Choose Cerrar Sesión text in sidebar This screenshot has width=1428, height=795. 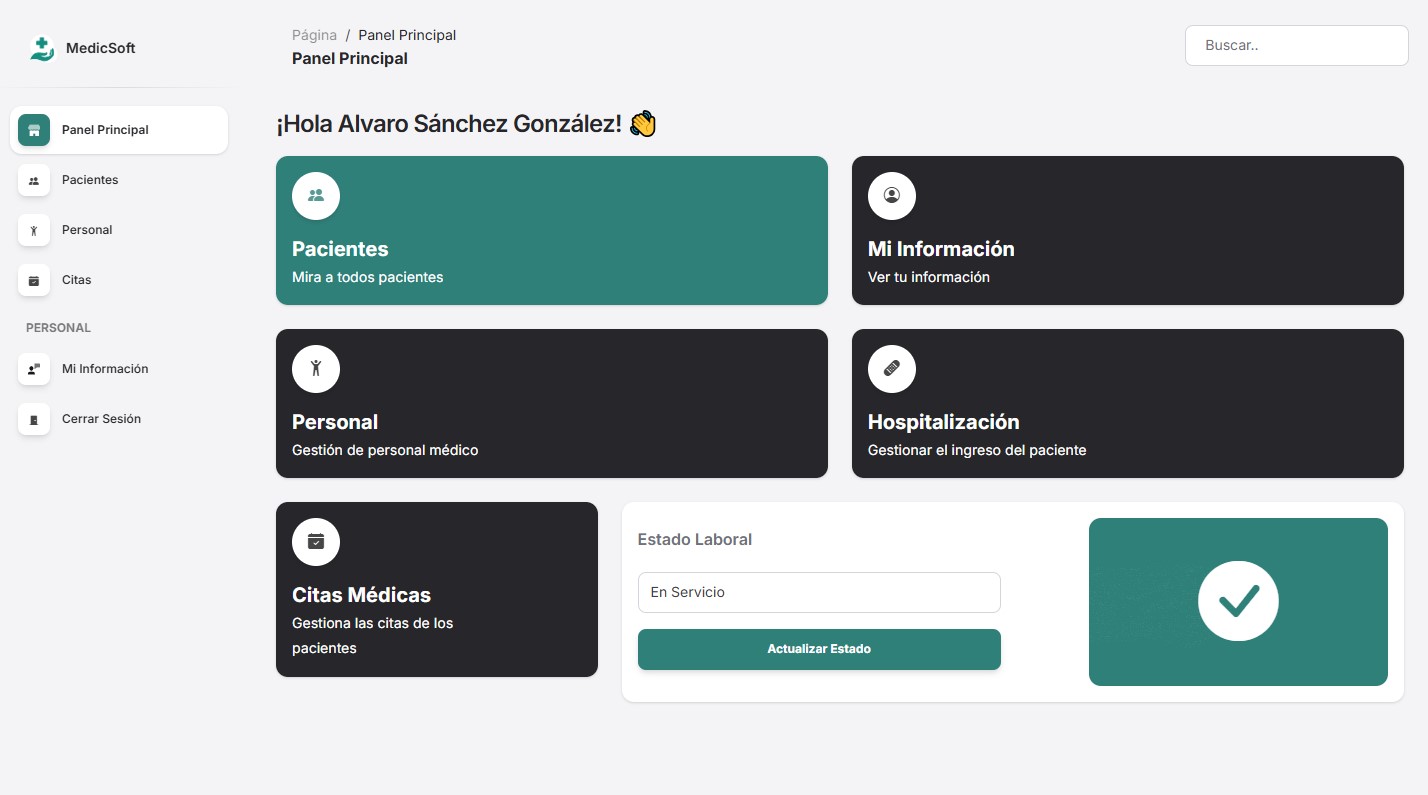101,419
